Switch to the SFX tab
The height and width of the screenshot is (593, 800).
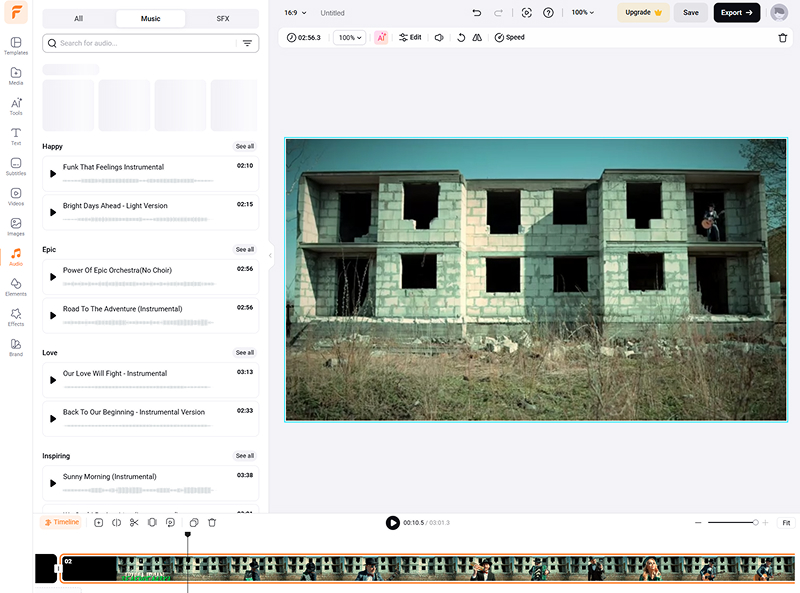tap(222, 19)
